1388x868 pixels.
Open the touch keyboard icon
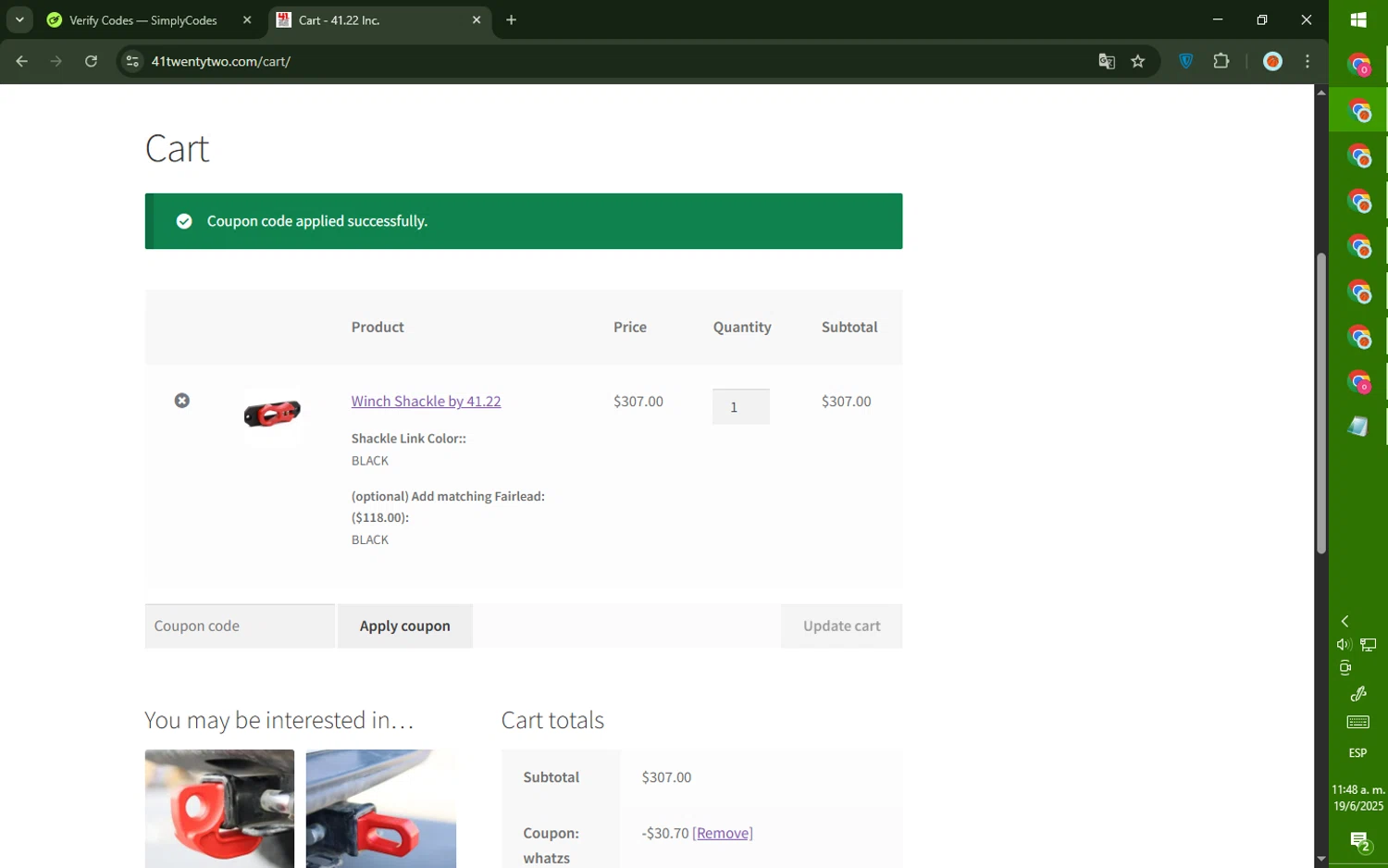[x=1358, y=723]
